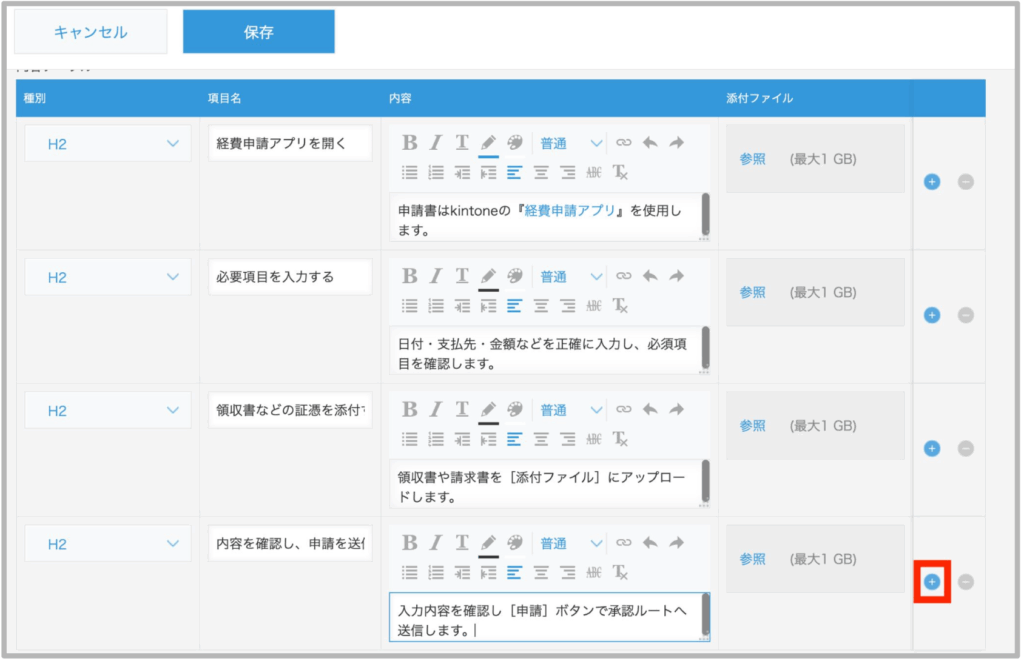Click 参照 to attach a file in third row
This screenshot has height=661, width=1024.
pos(752,425)
